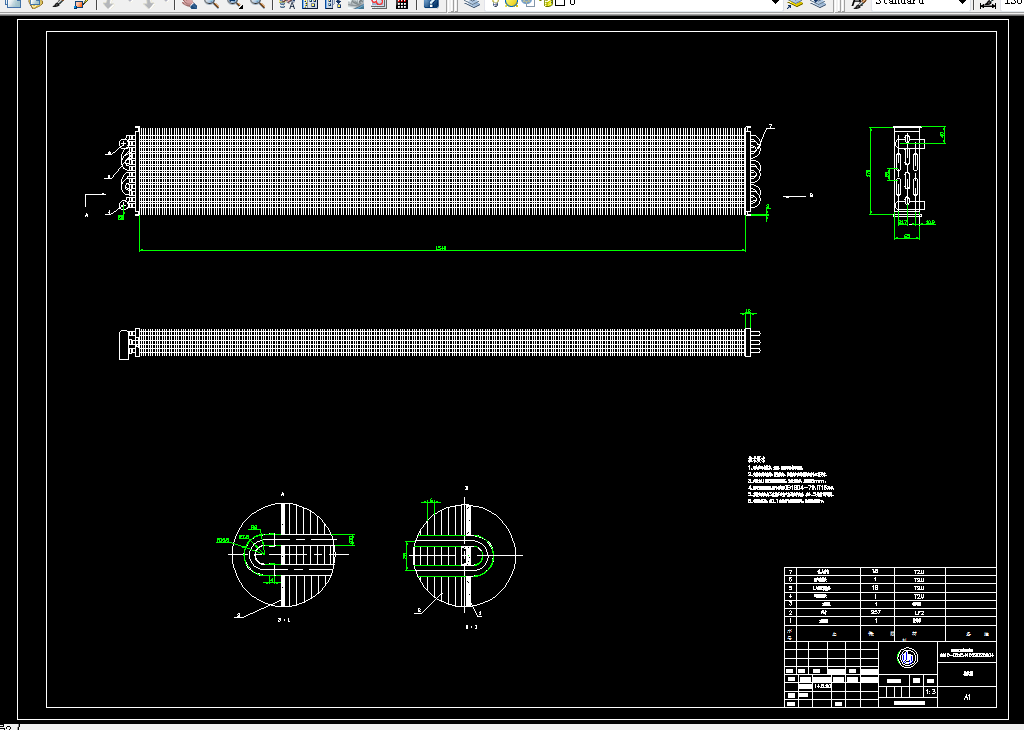
Task: Select quantity 257 in parts list
Action: click(x=876, y=612)
